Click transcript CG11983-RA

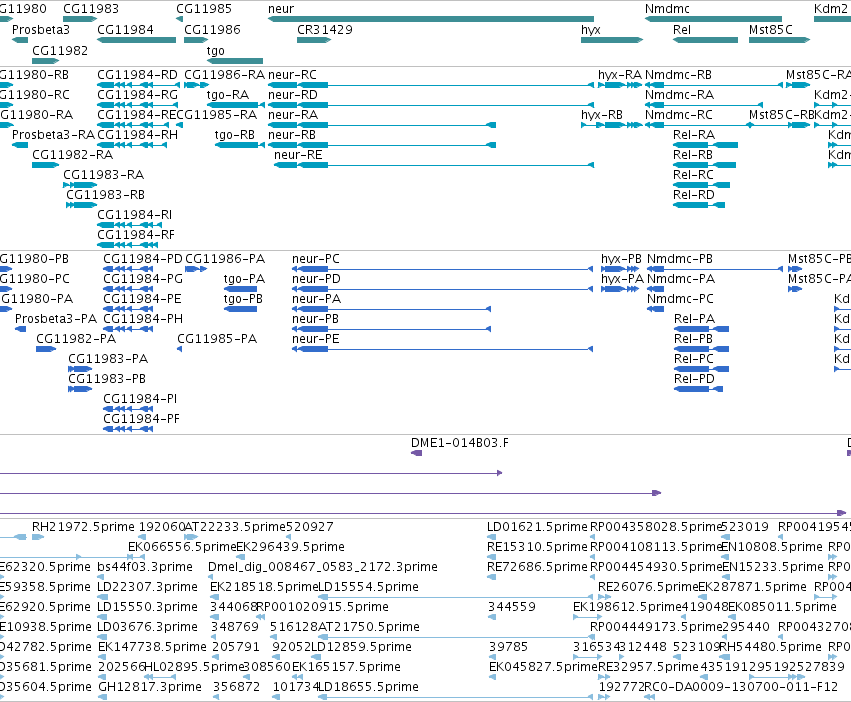pyautogui.click(x=103, y=175)
